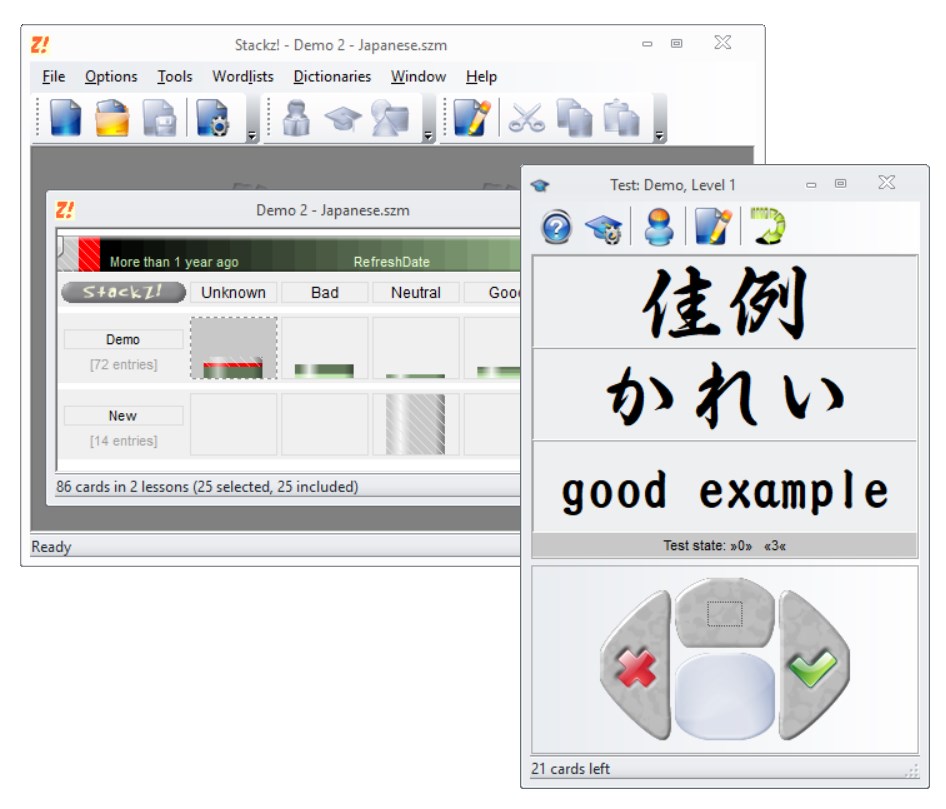This screenshot has height=809, width=946.
Task: Click the center blue button of answer pad
Action: (725, 696)
